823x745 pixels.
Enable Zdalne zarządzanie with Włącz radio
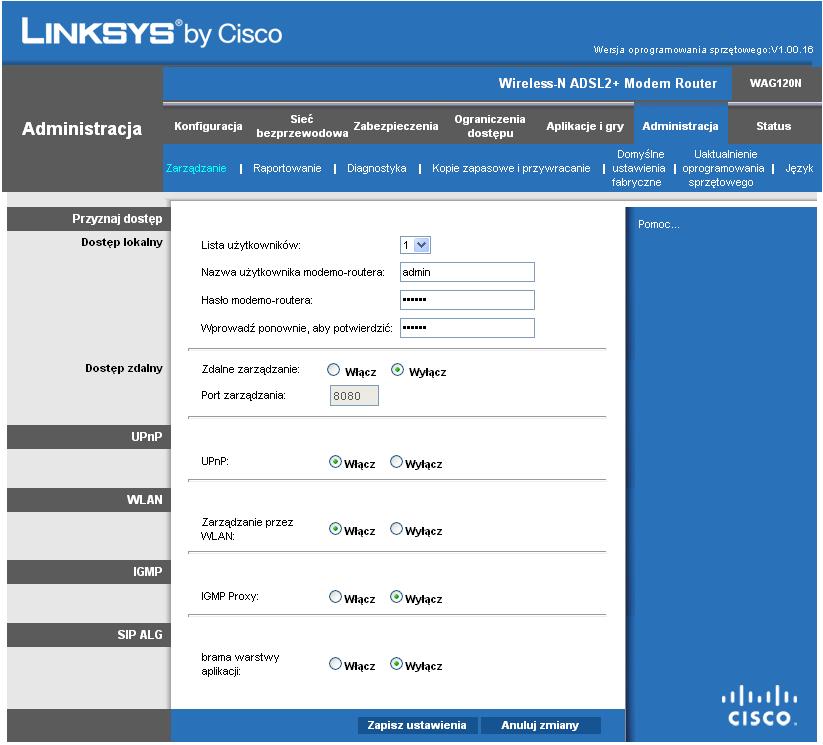point(334,370)
